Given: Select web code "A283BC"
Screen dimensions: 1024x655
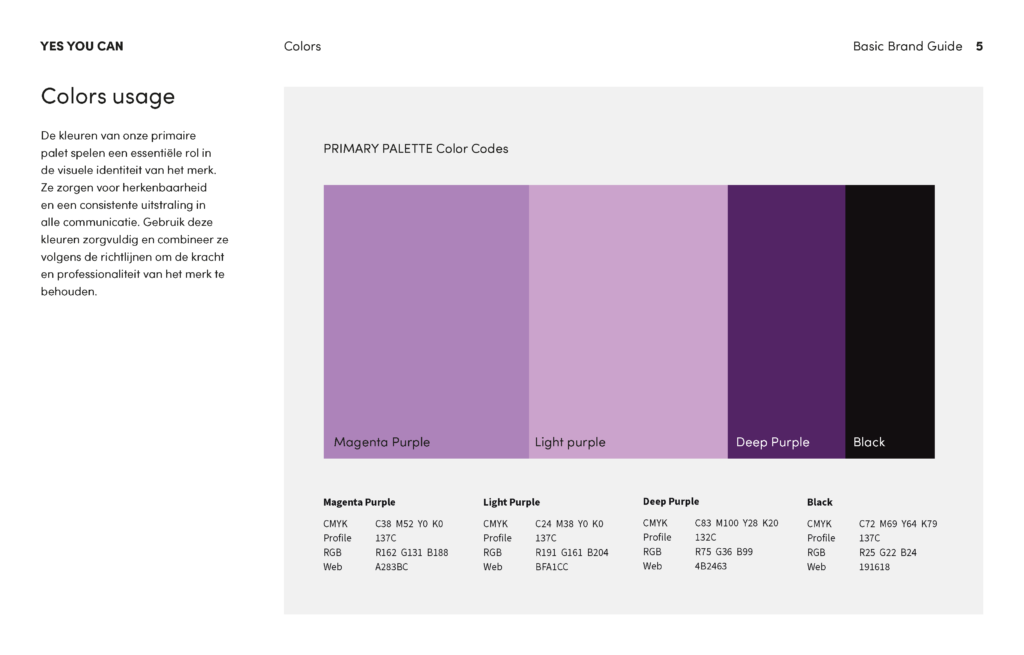Looking at the screenshot, I should (391, 567).
